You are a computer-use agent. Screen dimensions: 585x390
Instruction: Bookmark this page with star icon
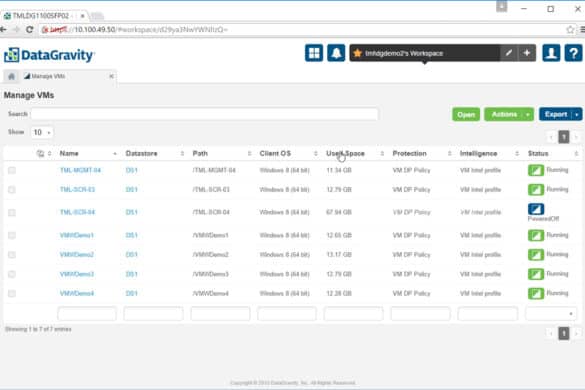point(570,29)
